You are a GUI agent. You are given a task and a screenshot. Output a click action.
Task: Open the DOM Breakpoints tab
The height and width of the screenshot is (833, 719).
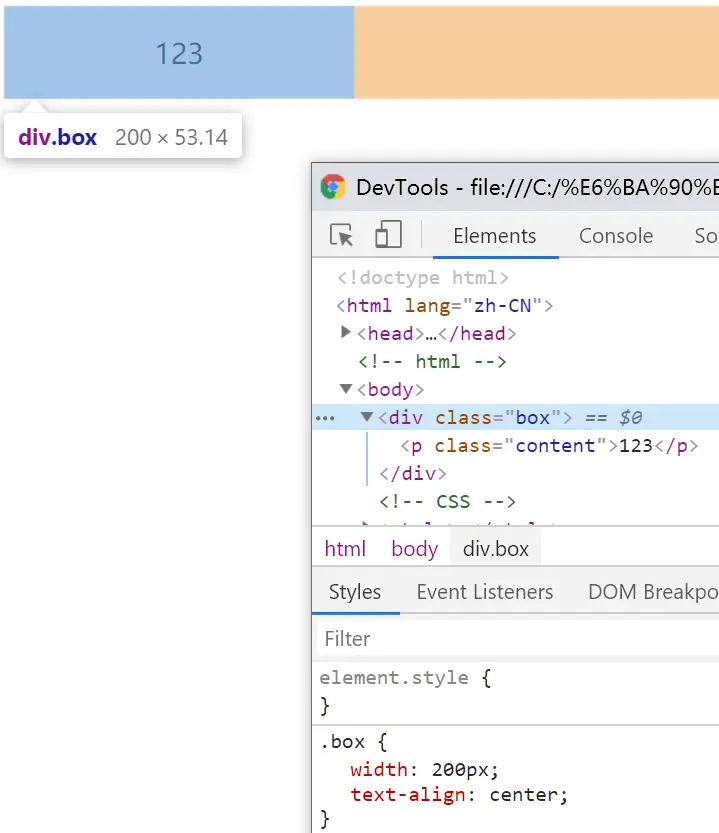click(653, 592)
